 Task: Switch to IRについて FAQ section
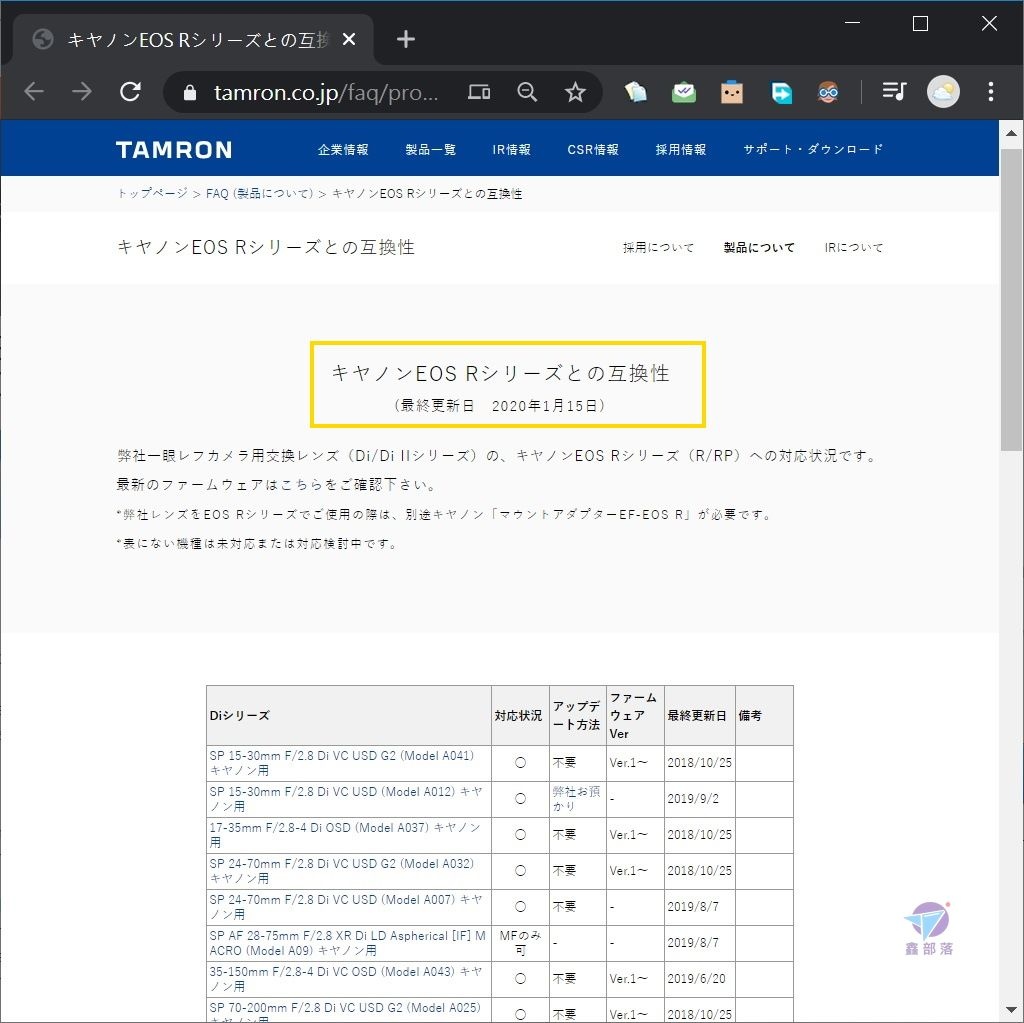tap(854, 248)
